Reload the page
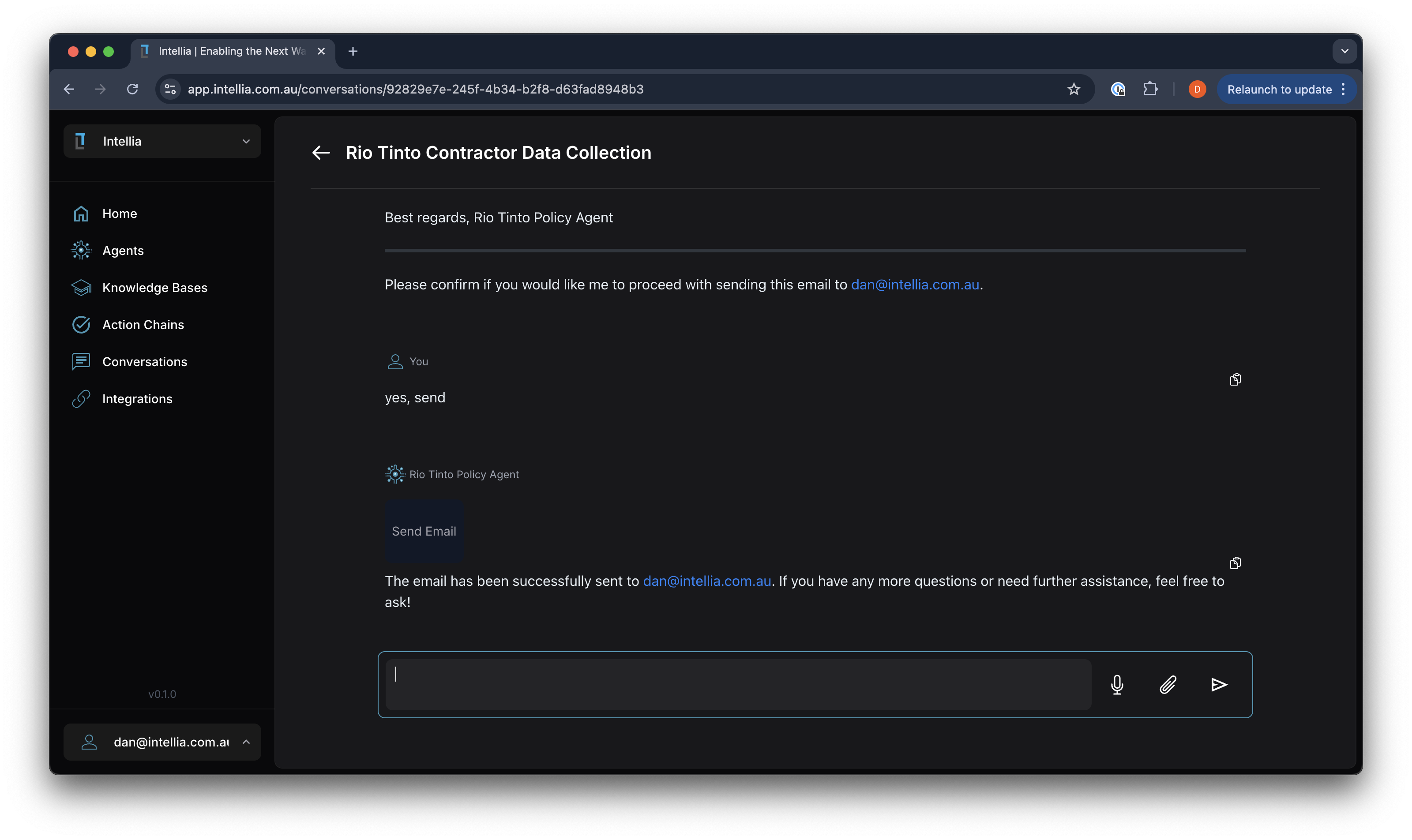The width and height of the screenshot is (1412, 840). click(x=132, y=89)
